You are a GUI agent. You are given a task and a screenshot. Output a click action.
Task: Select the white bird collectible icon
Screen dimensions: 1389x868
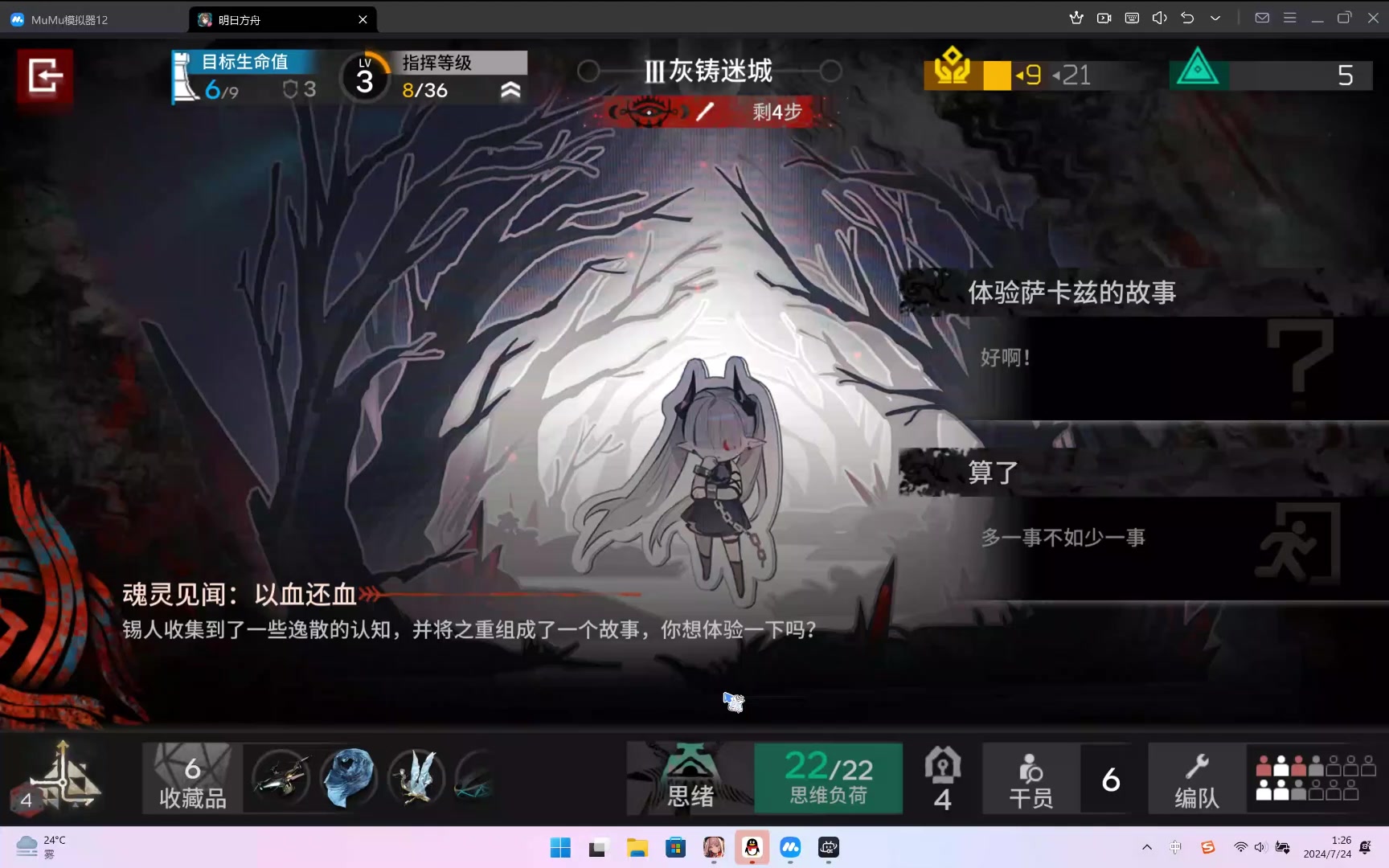[416, 777]
